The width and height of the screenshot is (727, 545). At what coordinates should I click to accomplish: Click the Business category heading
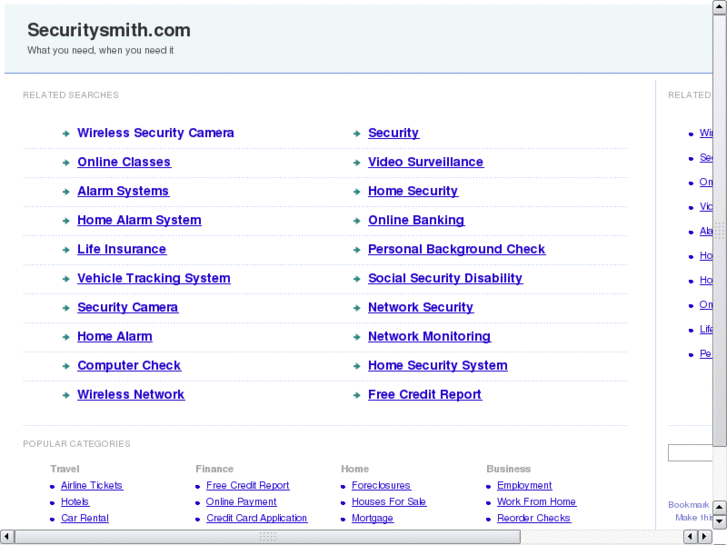508,469
